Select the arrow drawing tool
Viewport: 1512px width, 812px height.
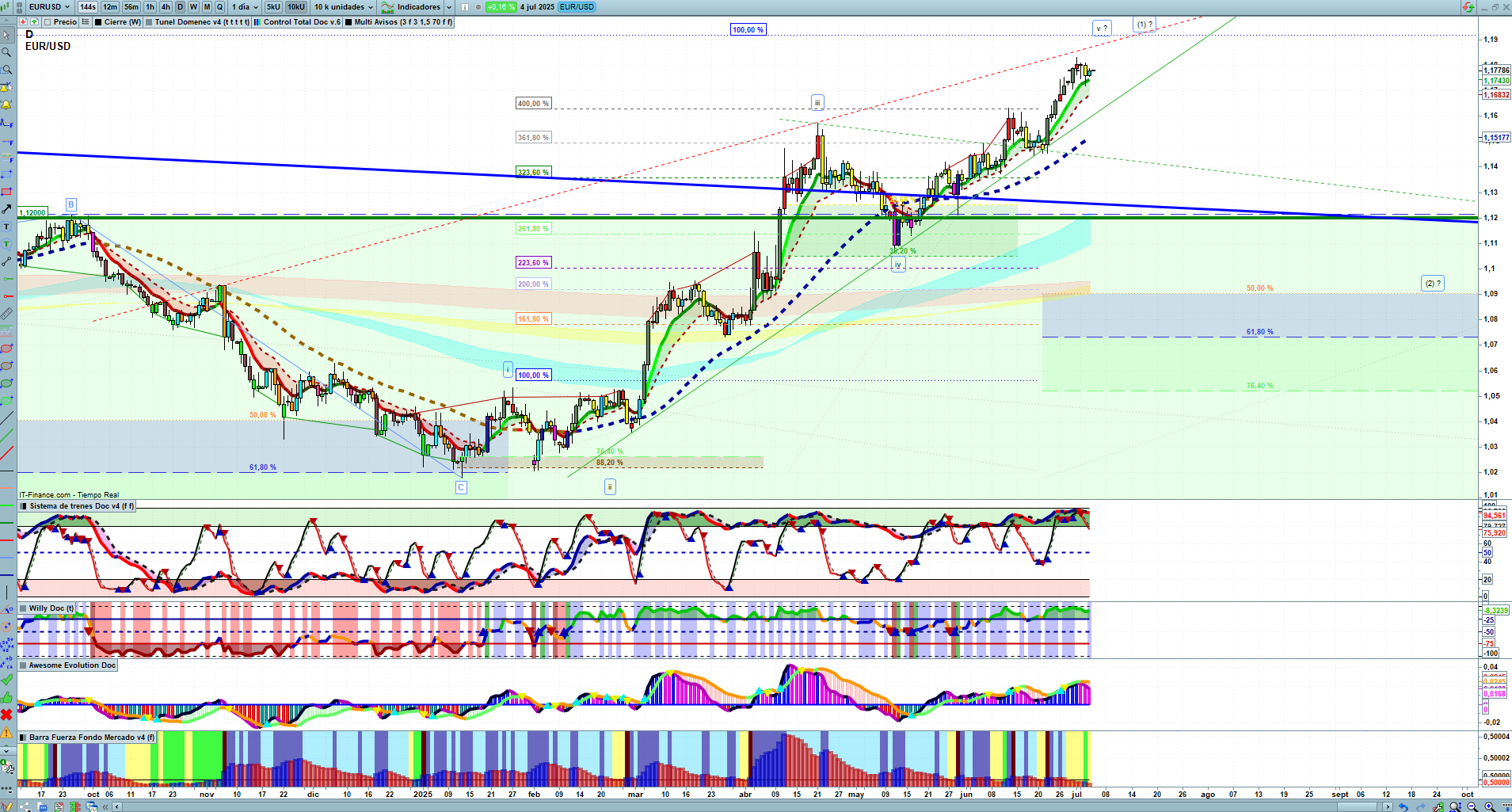click(x=6, y=209)
